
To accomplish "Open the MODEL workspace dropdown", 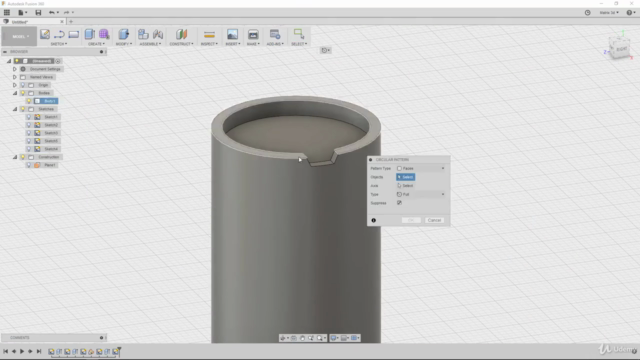I will (x=19, y=36).
